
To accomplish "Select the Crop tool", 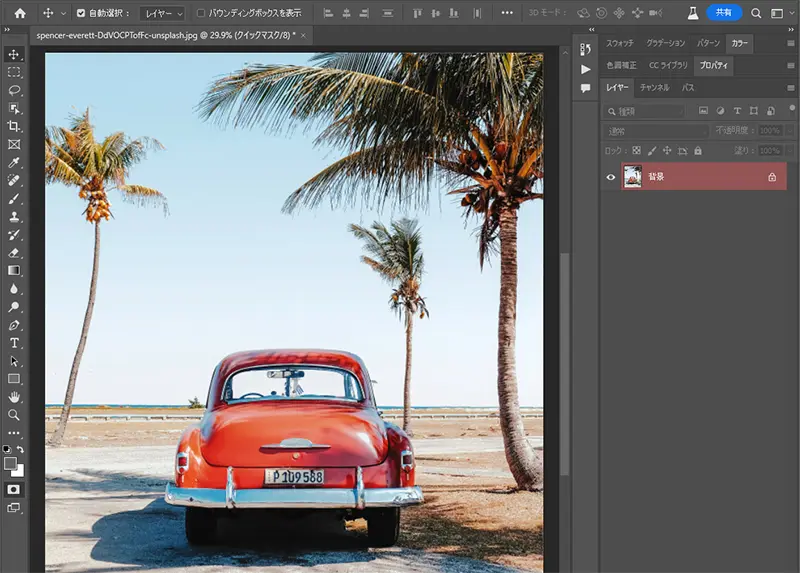I will [14, 126].
